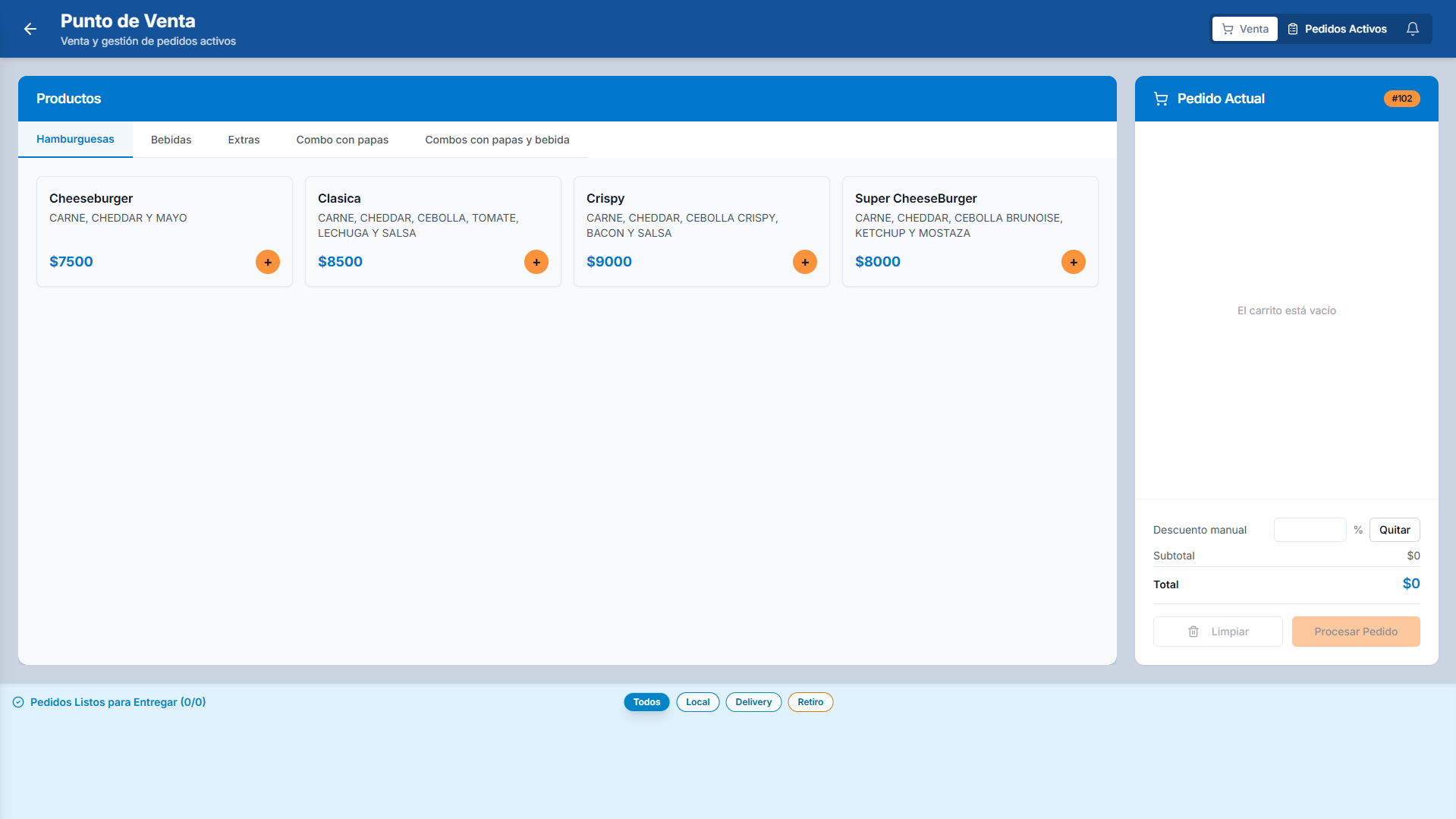Screen dimensions: 1456x819
Task: Select Combo con papas tab
Action: click(342, 140)
